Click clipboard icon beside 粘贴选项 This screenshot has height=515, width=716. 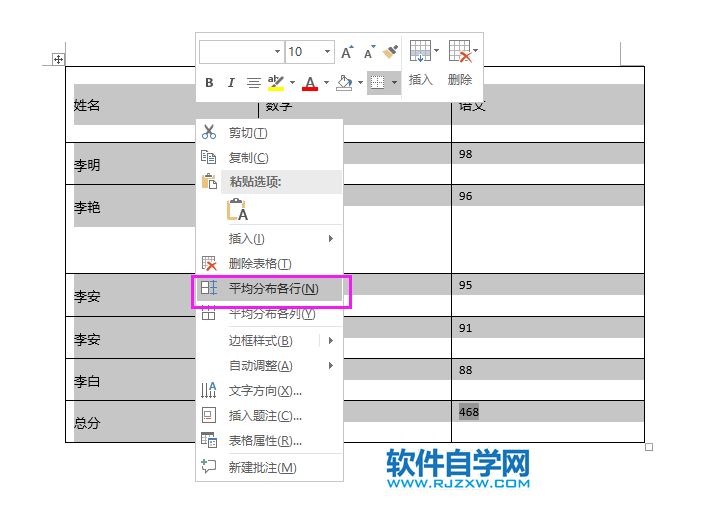[209, 181]
